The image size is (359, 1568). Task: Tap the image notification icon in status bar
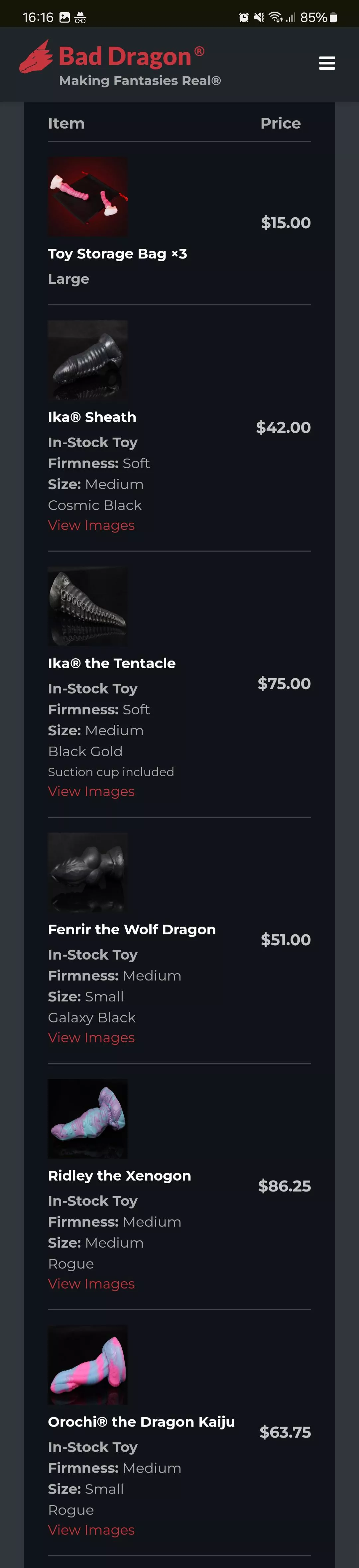click(x=64, y=18)
